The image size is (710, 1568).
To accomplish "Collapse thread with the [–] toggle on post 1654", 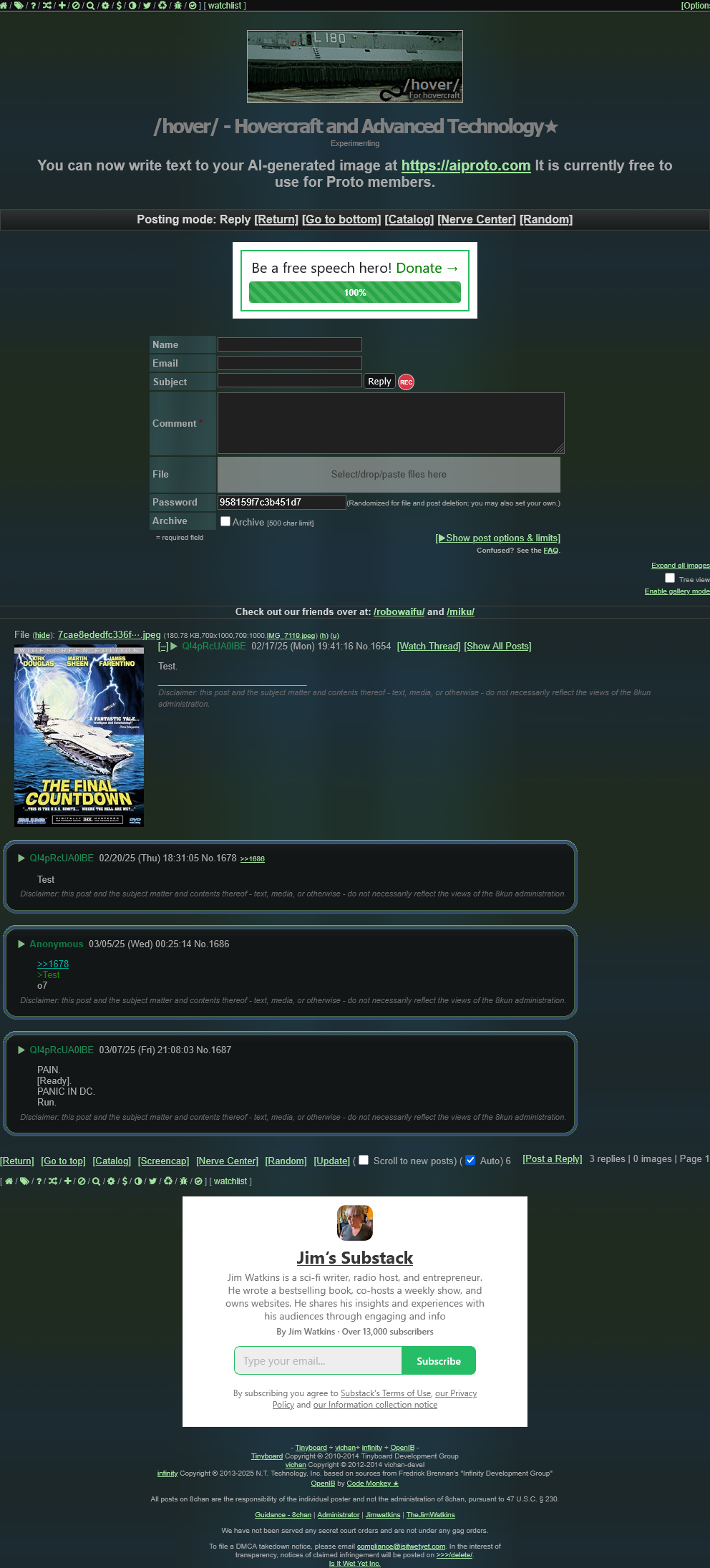I will coord(163,646).
